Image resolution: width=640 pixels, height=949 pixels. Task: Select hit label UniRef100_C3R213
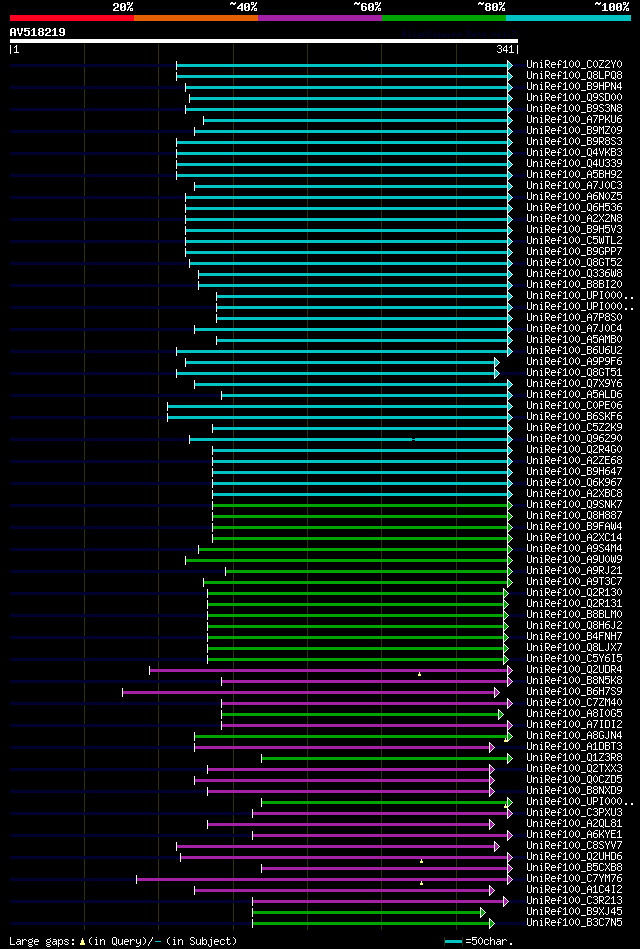pos(574,901)
